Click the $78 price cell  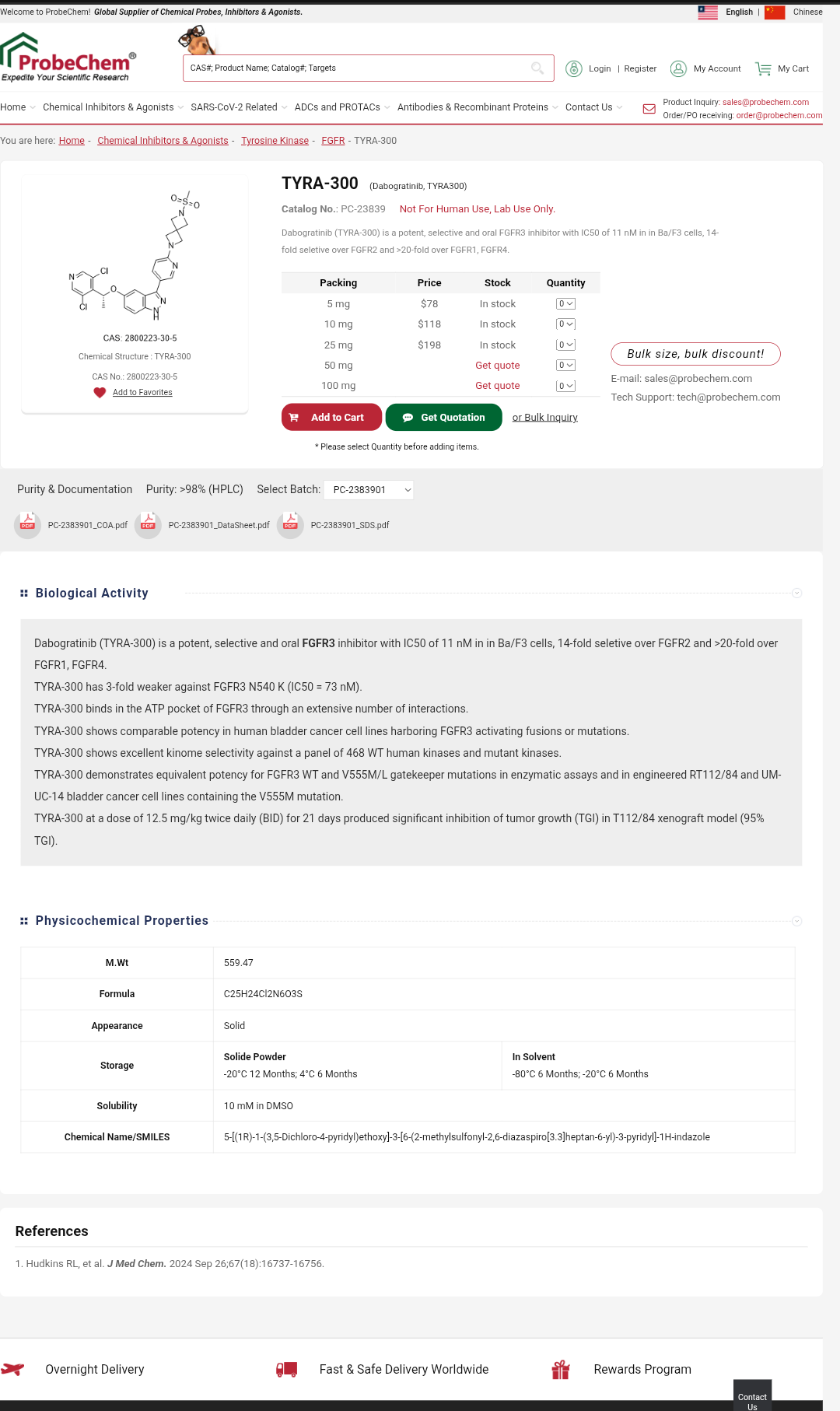tap(429, 304)
